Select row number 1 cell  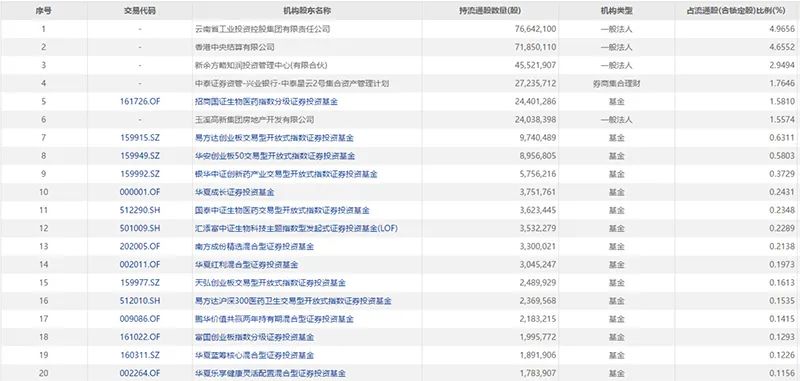pyautogui.click(x=43, y=29)
